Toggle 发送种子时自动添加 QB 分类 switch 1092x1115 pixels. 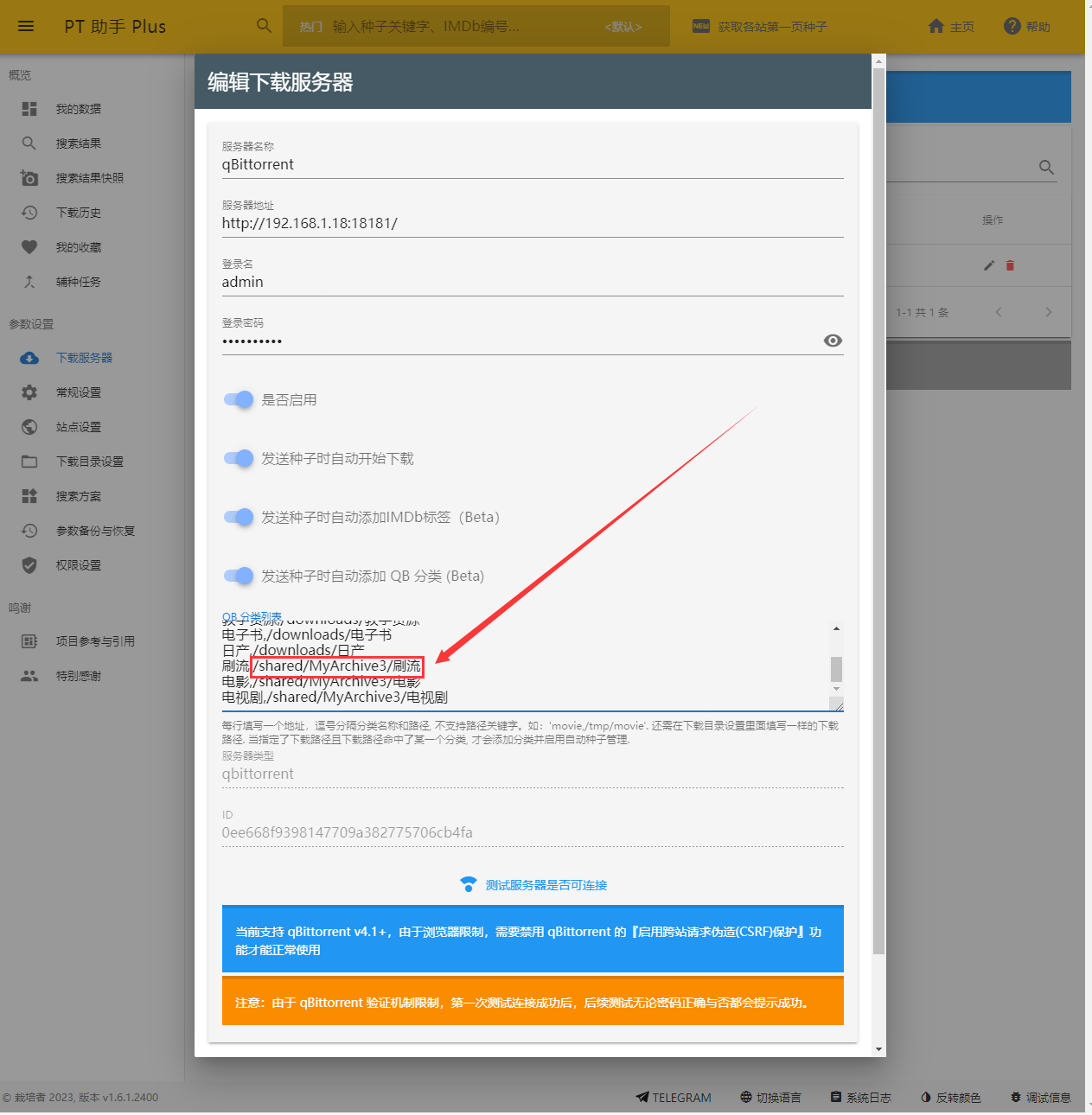[x=239, y=576]
